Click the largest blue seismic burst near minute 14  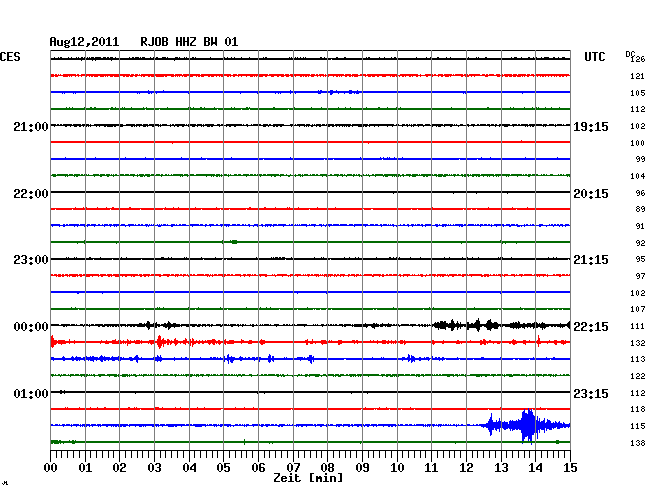(x=528, y=426)
